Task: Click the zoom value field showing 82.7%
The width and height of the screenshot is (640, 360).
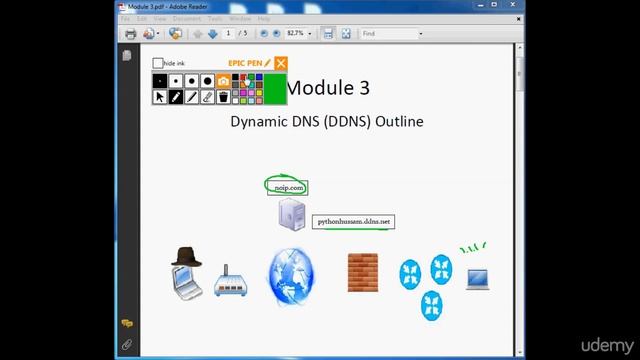Action: 296,33
